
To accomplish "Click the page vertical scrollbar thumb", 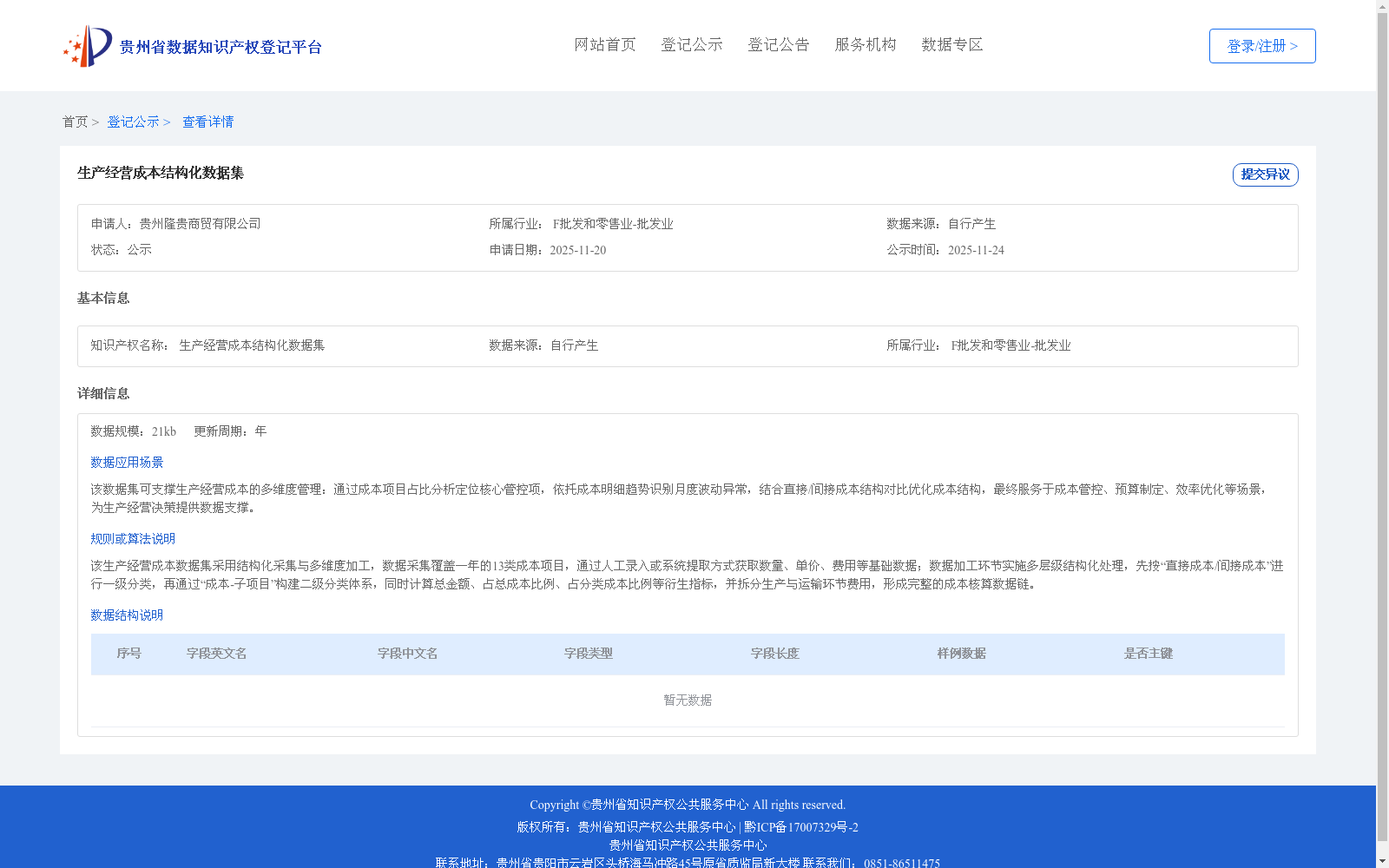I will point(1383,427).
